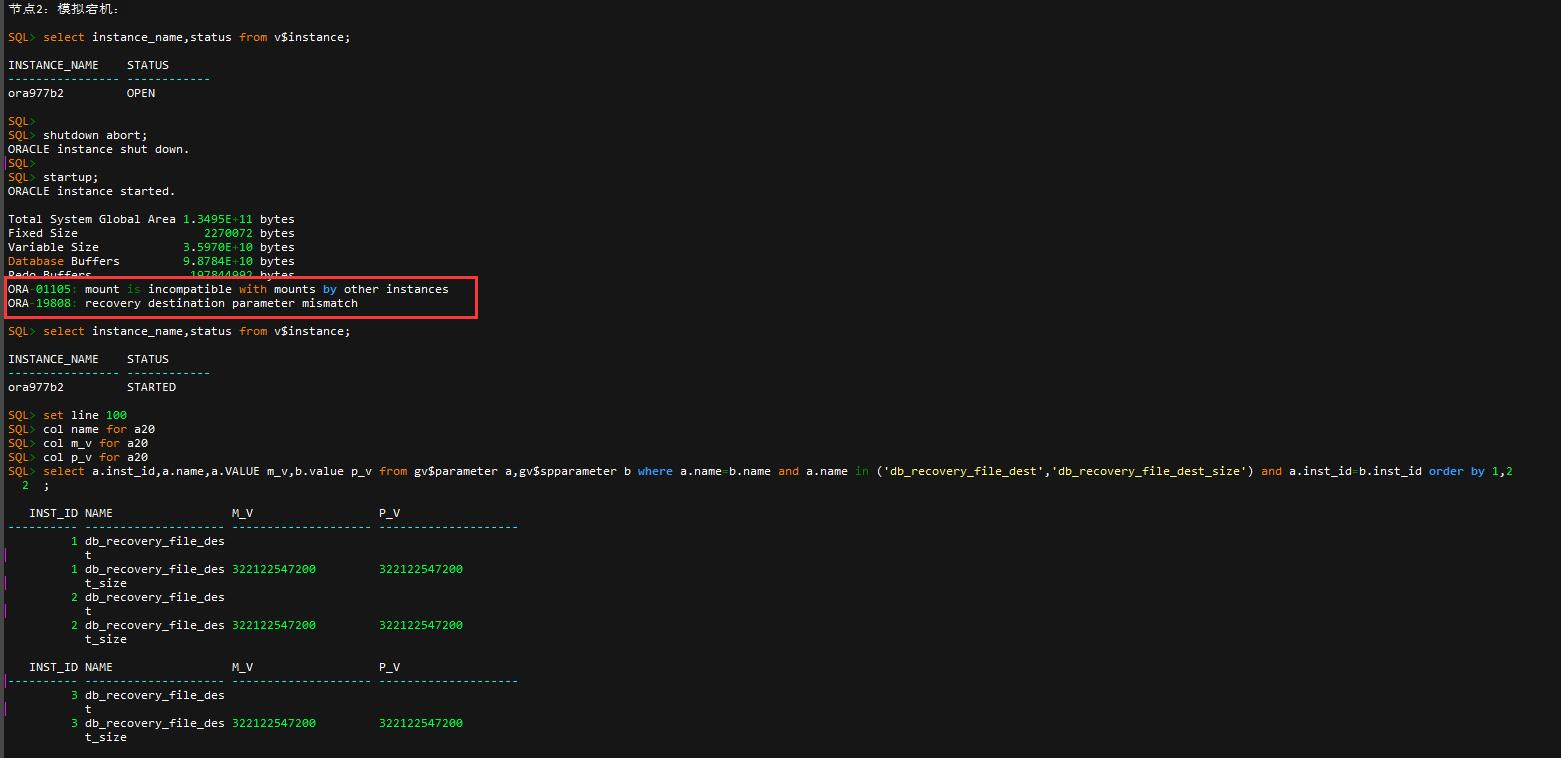Click ora977b2 beside the OPEN status
Screen dimensions: 1561x758
[x=36, y=93]
